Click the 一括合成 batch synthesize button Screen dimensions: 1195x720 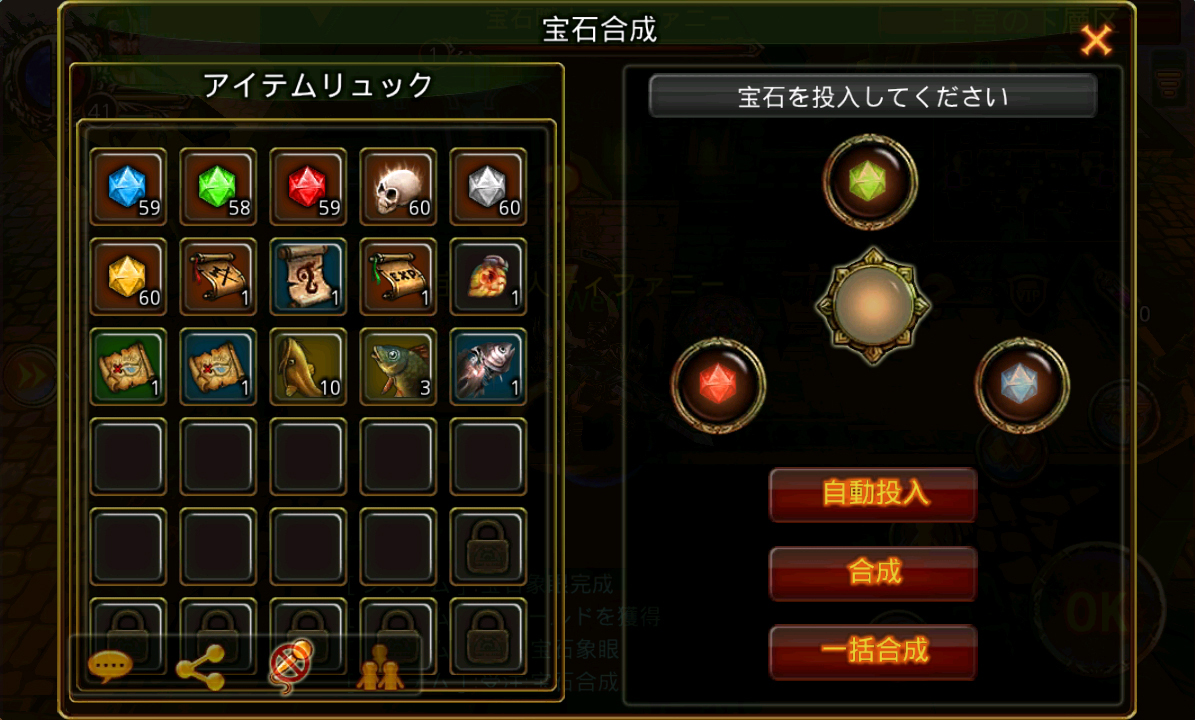[873, 651]
